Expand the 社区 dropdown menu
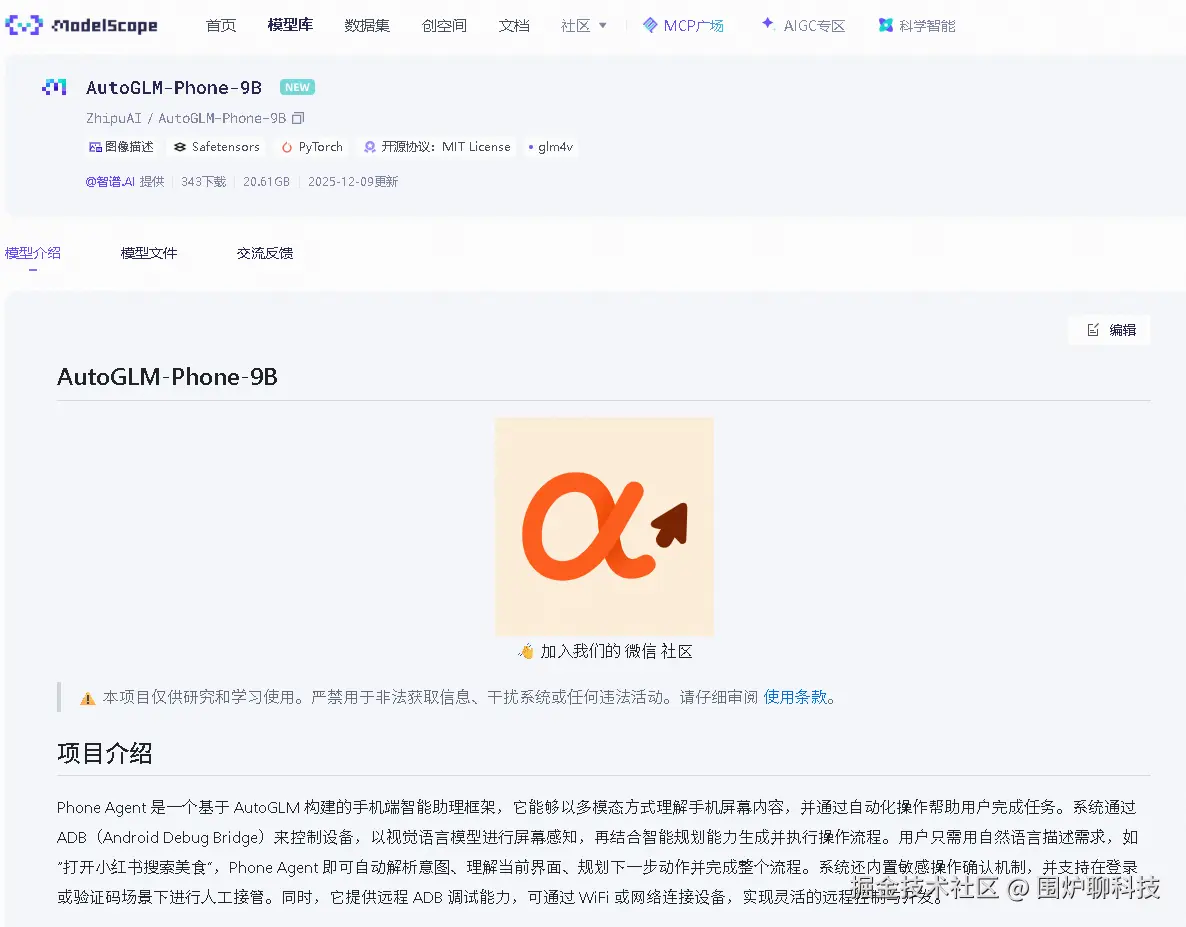 [583, 25]
